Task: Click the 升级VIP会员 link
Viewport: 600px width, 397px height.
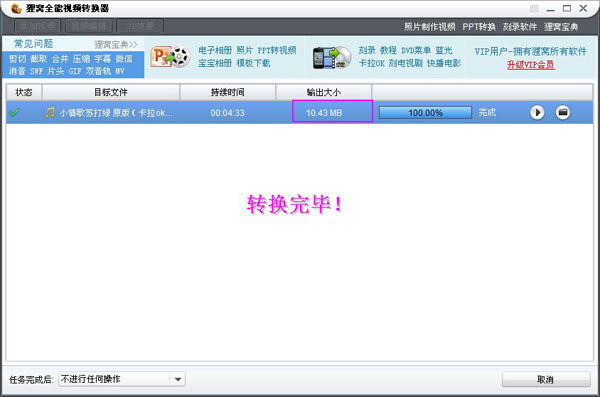Action: click(x=531, y=65)
